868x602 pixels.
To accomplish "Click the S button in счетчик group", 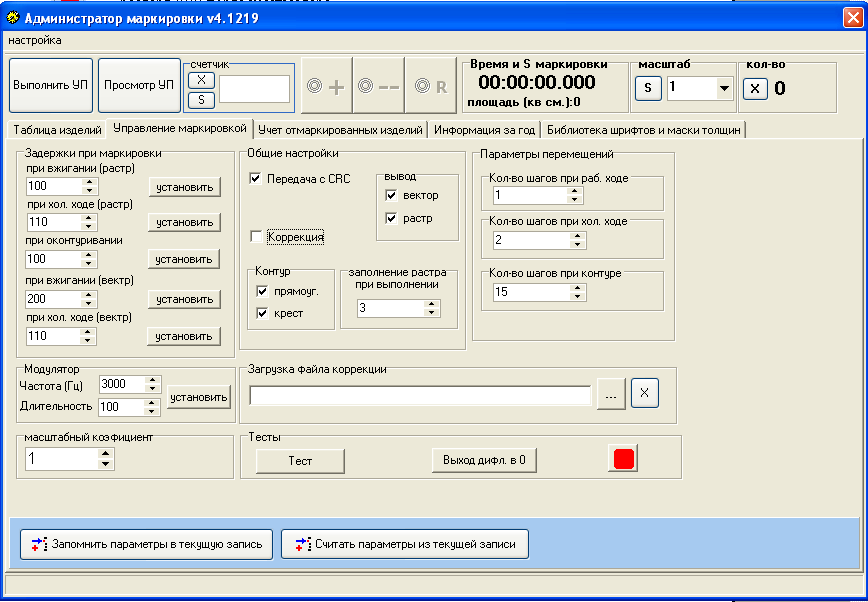I will [x=201, y=100].
